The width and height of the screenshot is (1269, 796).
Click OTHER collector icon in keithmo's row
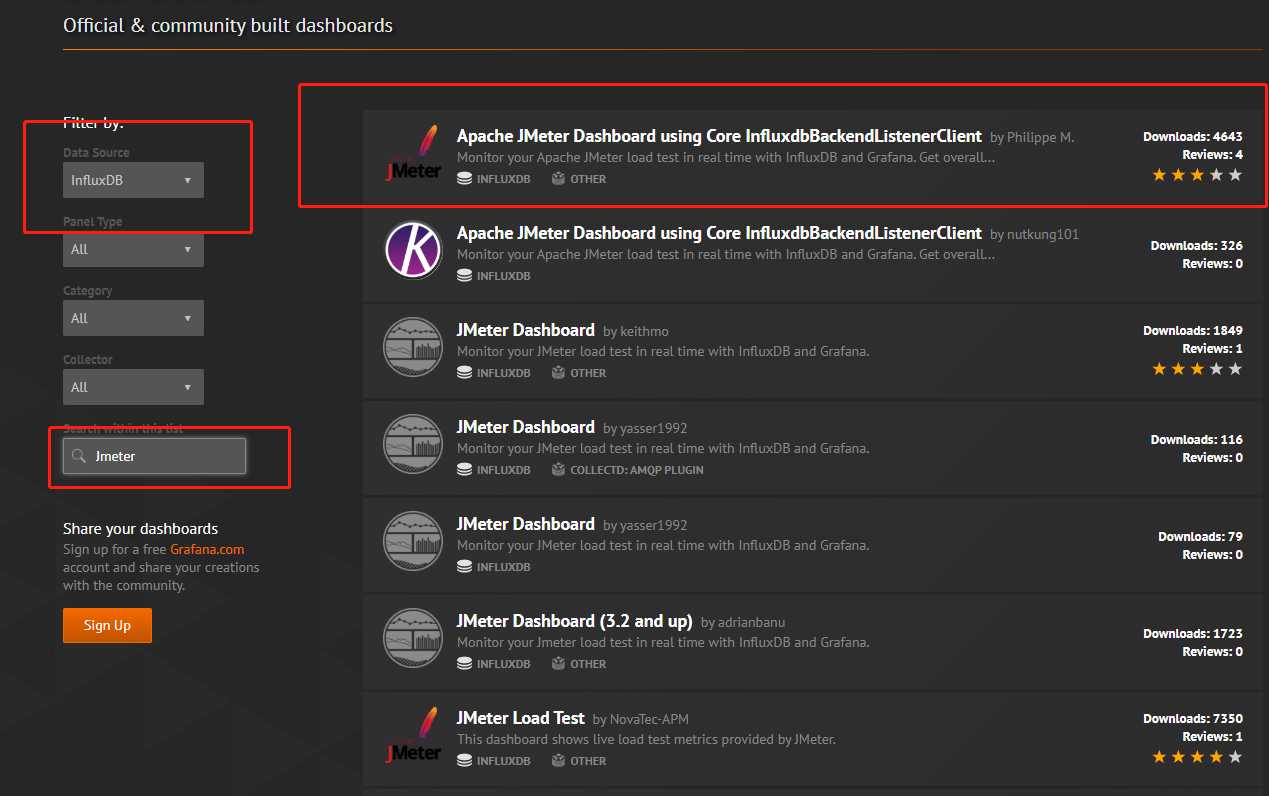(x=558, y=373)
